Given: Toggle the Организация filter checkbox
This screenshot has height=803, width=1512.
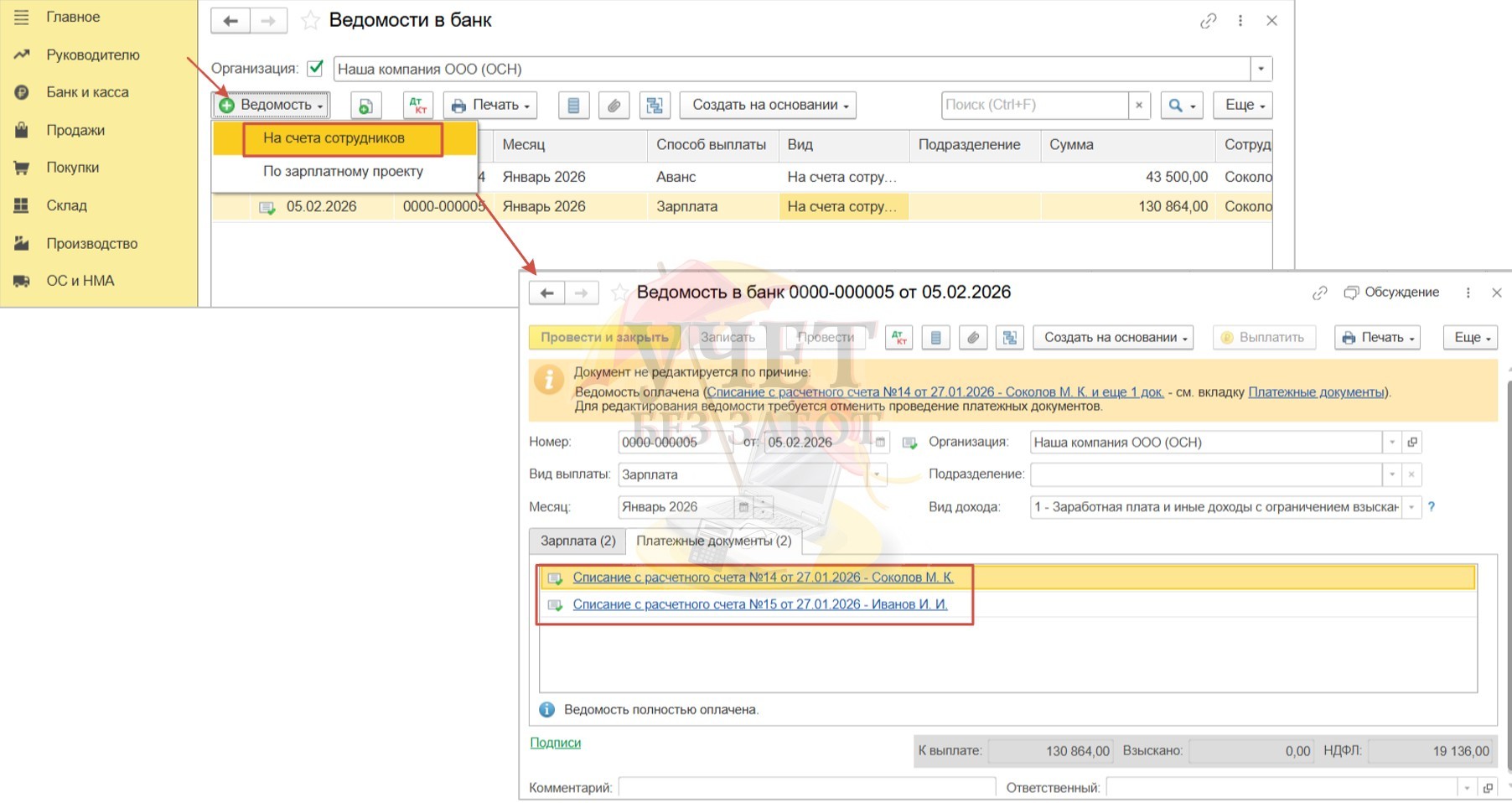Looking at the screenshot, I should pos(315,69).
